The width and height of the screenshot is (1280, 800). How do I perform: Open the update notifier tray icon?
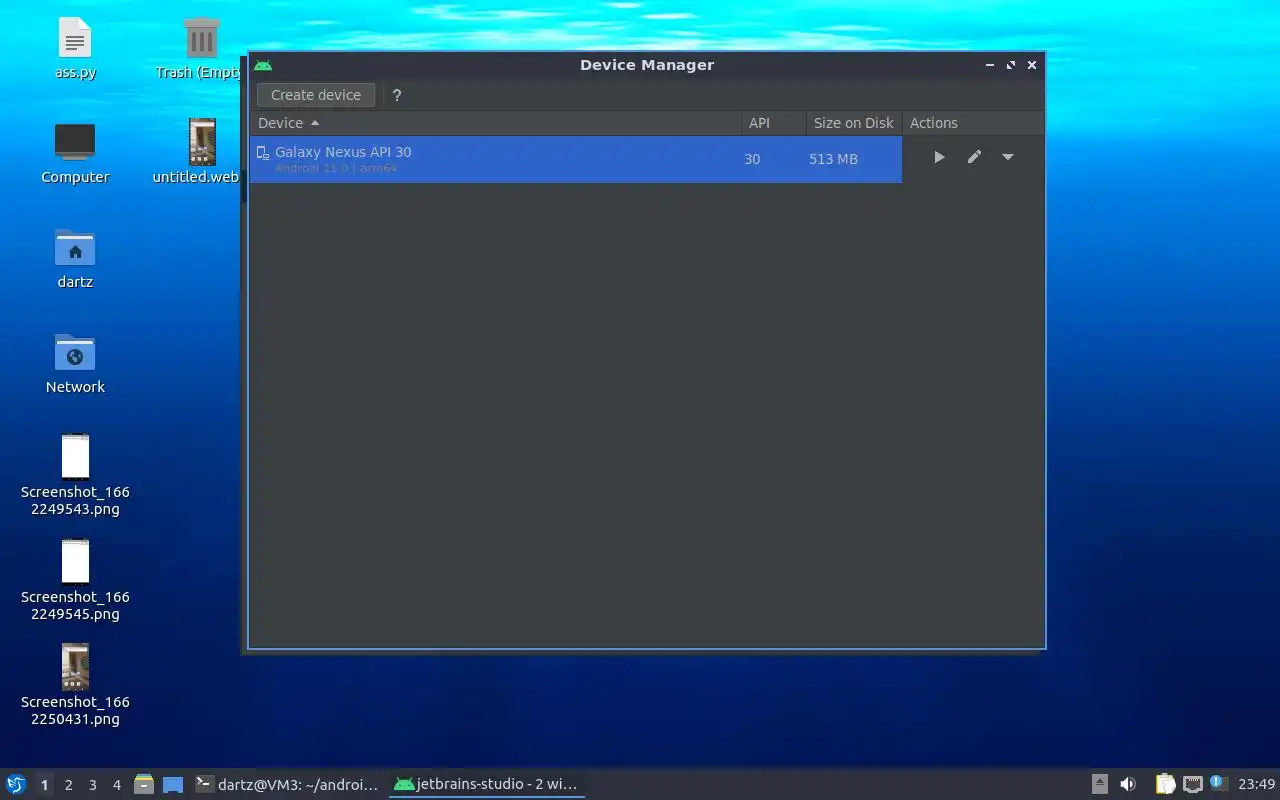1217,783
